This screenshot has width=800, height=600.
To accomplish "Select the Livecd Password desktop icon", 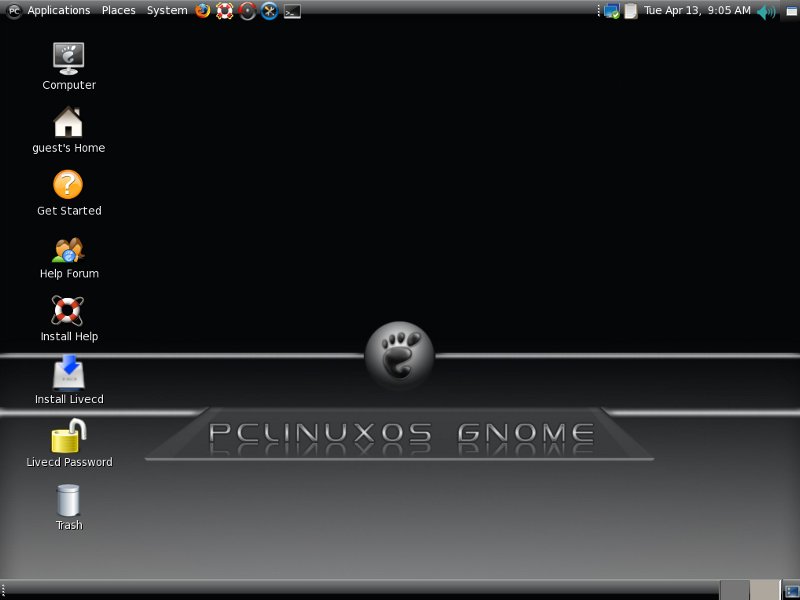I will (69, 443).
